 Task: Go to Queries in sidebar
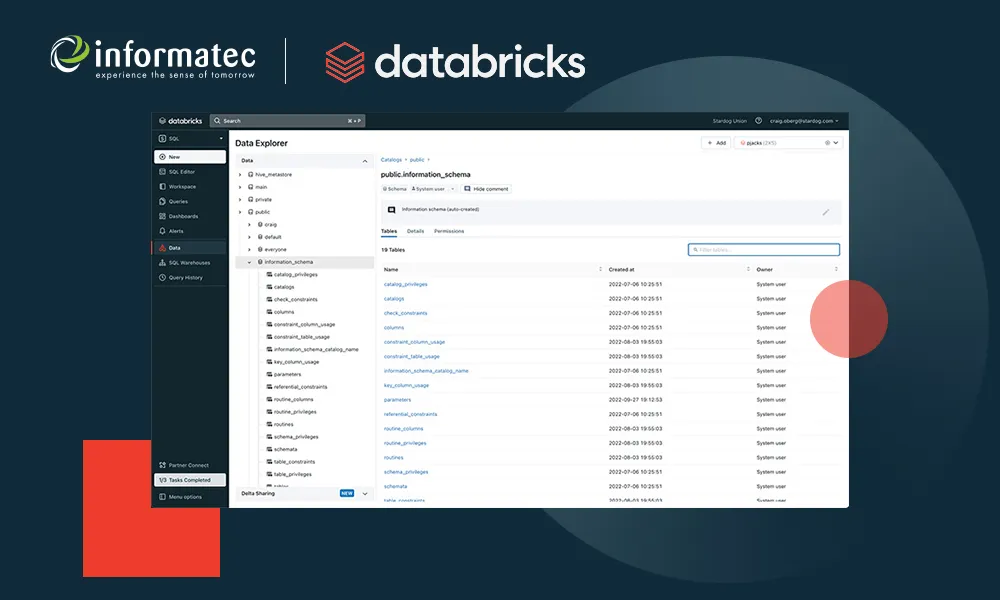coord(173,201)
